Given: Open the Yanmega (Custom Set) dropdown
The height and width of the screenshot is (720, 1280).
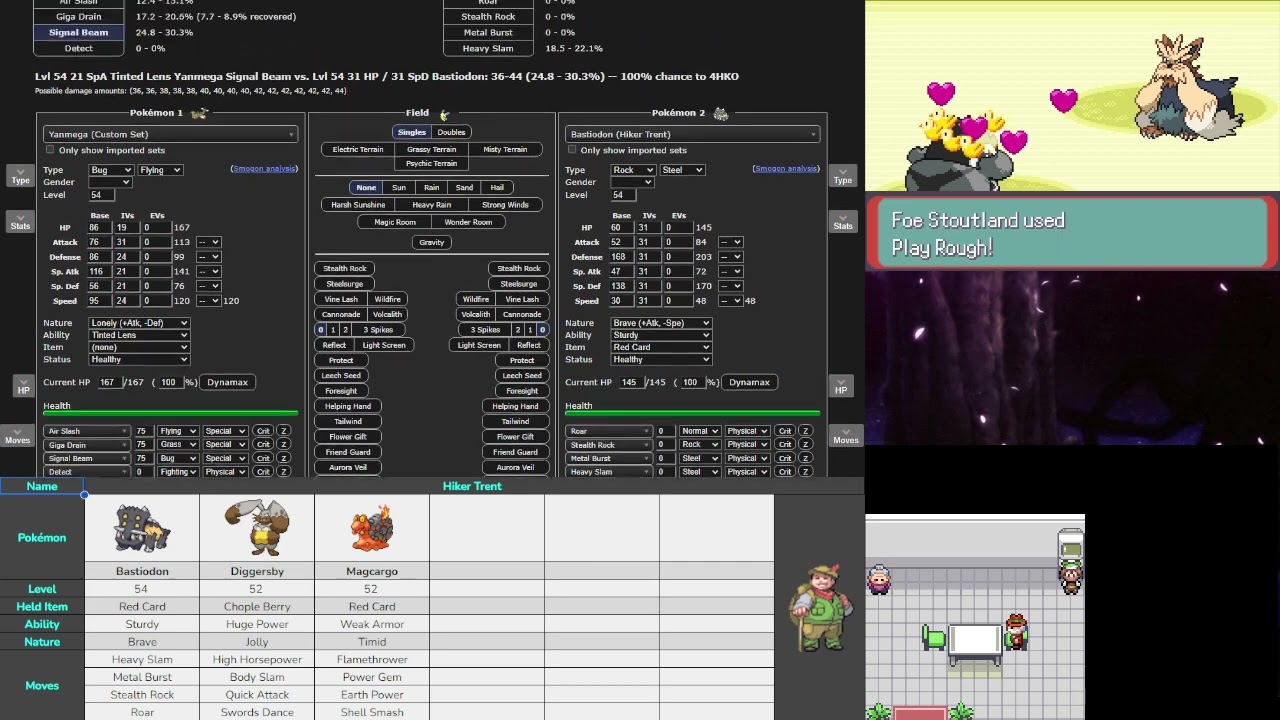Looking at the screenshot, I should point(170,134).
